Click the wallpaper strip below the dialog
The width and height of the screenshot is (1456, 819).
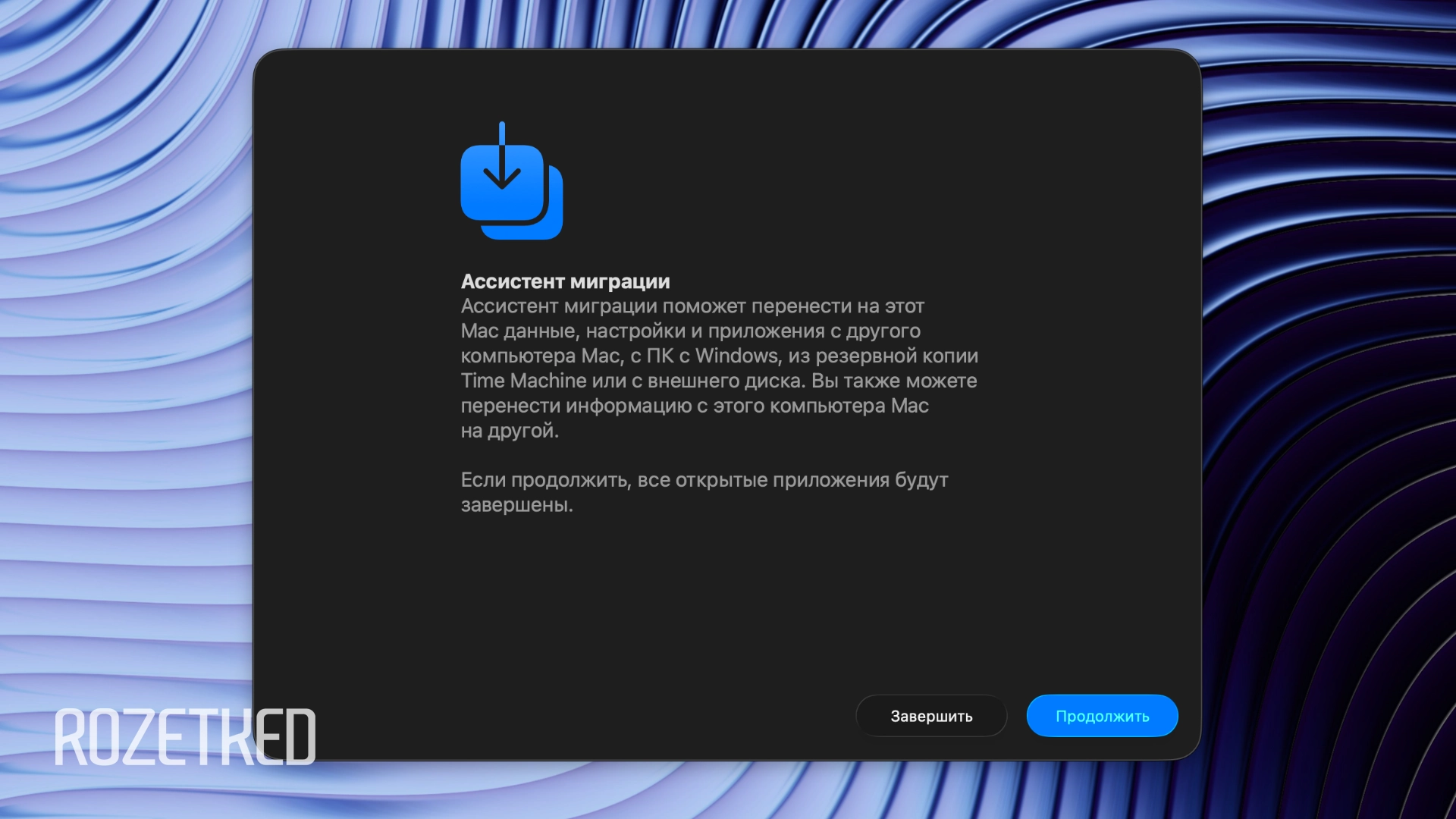pos(728,790)
